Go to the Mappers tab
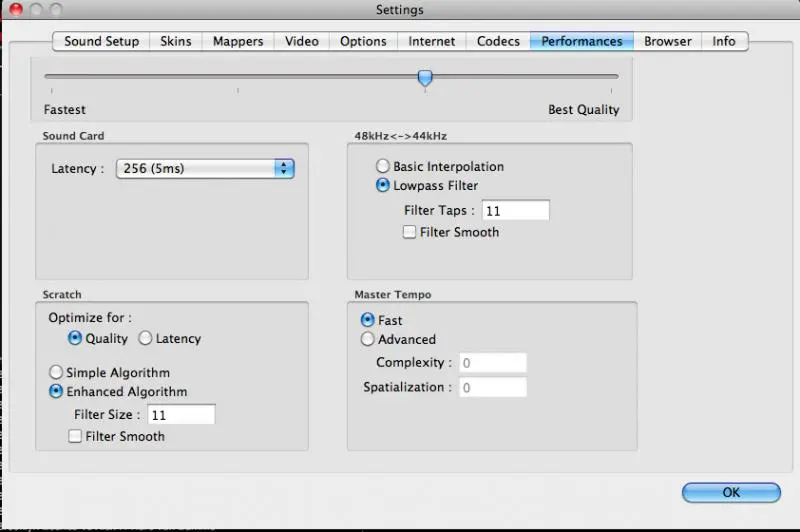Screen dimensions: 800x532 pos(238,41)
